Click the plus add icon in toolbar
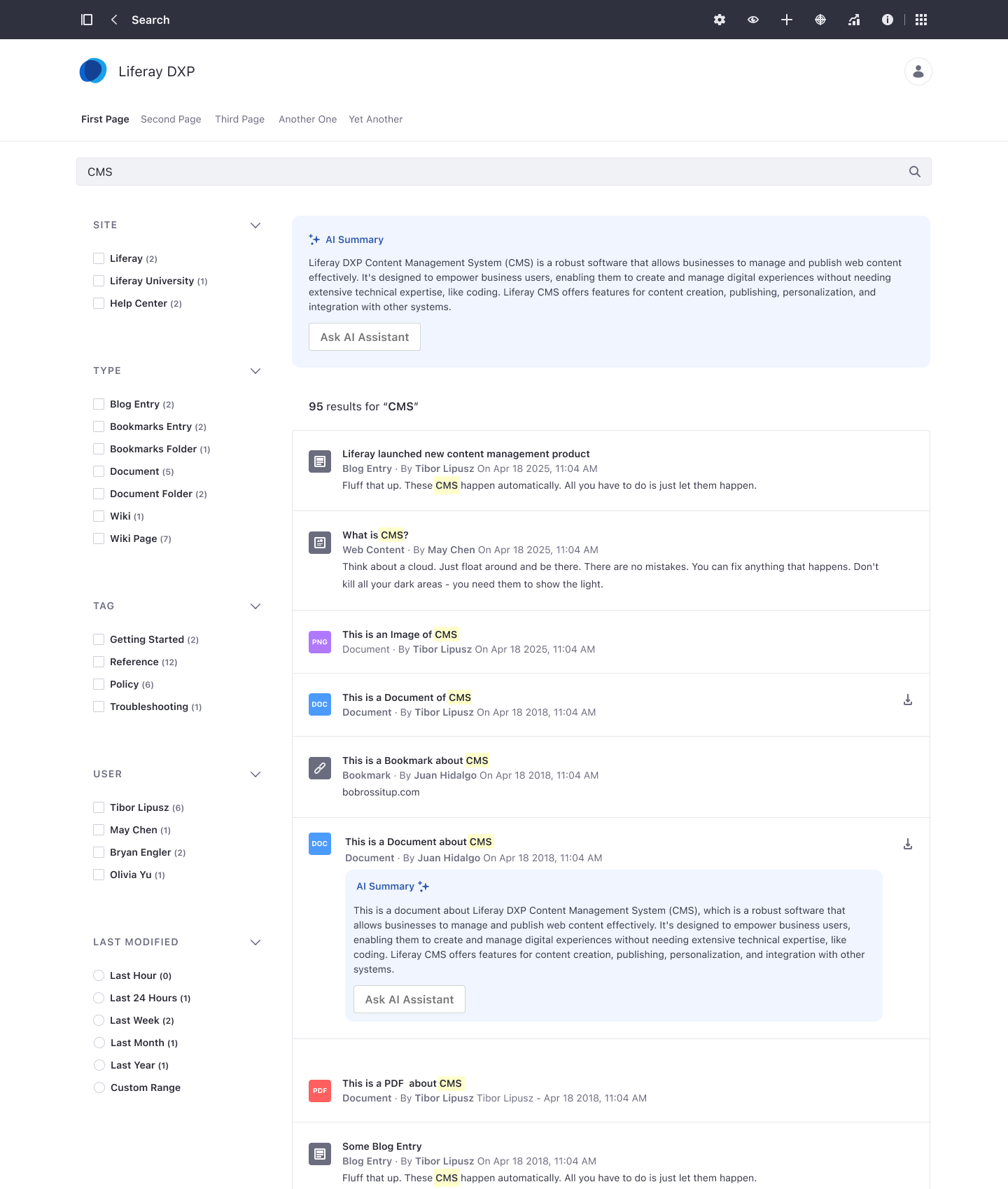Screen dimensions: 1008x1189 786,20
